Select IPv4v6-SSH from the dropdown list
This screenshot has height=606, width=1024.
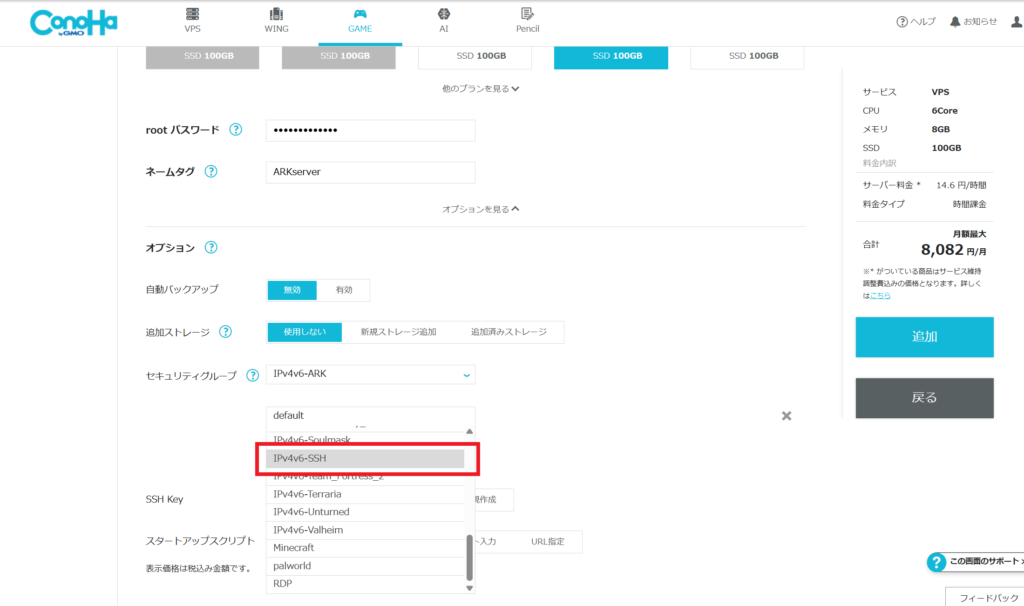pos(365,458)
